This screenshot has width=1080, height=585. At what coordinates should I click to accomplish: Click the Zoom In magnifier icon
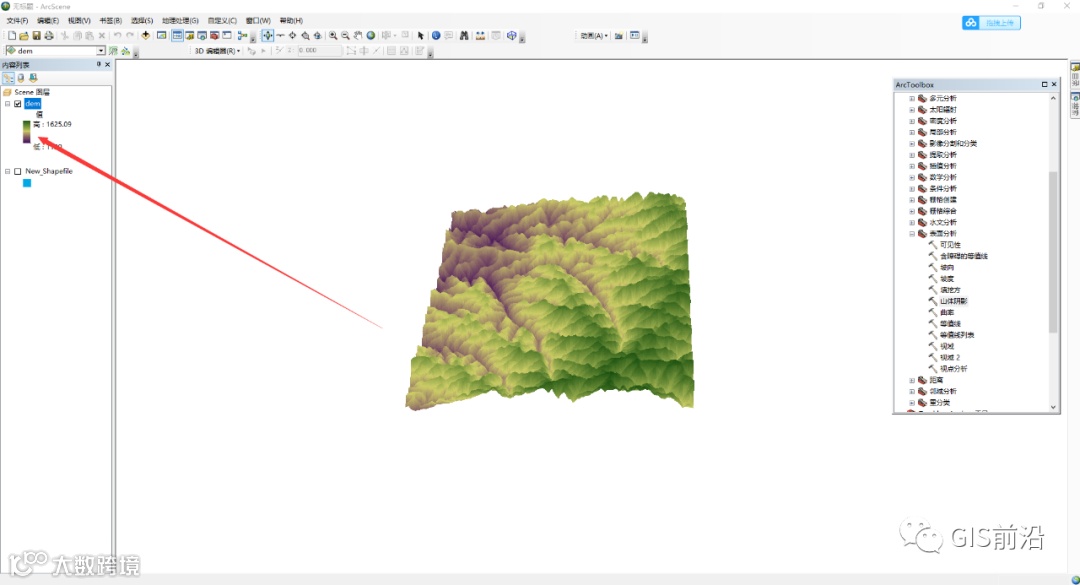tap(333, 35)
